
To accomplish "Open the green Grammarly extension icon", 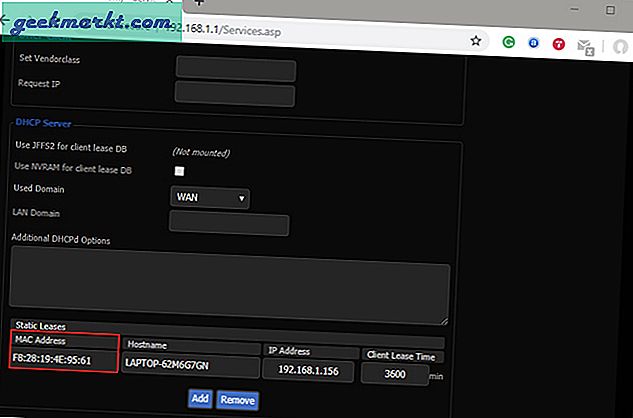I will (508, 42).
